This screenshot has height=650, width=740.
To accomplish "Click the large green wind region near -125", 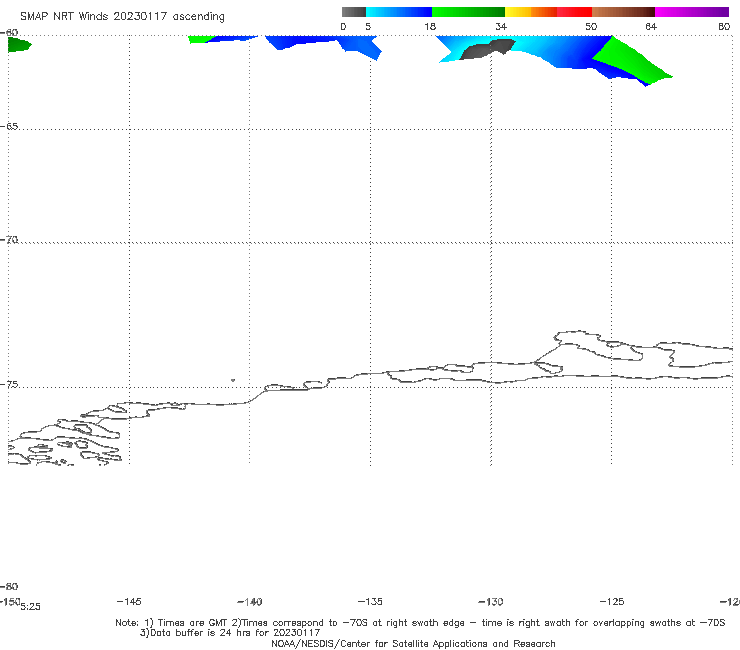I will tap(630, 59).
